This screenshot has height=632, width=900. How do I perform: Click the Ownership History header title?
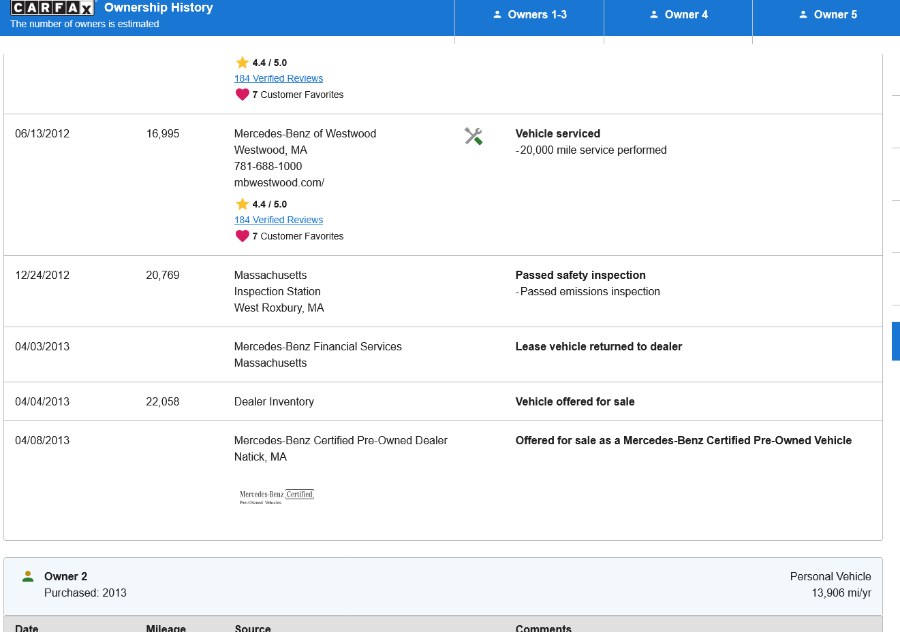(x=158, y=7)
